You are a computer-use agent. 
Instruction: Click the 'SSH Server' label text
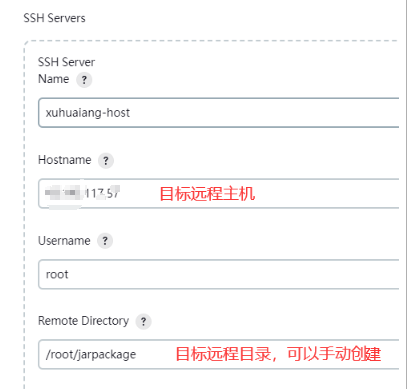(66, 62)
